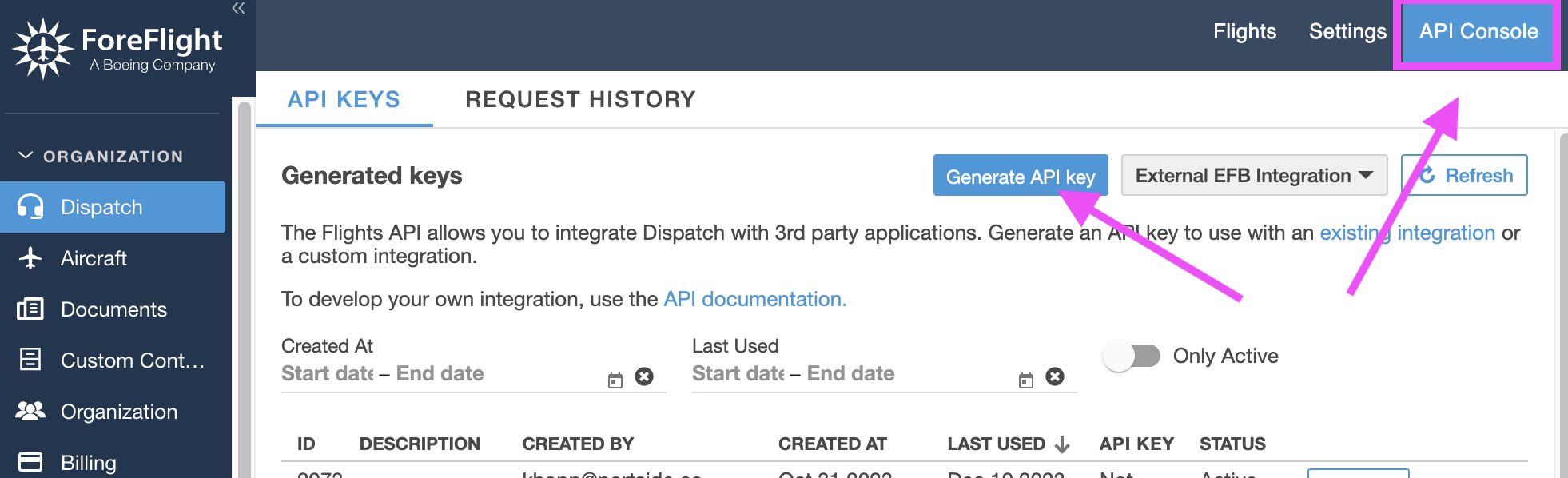
Task: Click the Organization people icon
Action: pyautogui.click(x=30, y=411)
